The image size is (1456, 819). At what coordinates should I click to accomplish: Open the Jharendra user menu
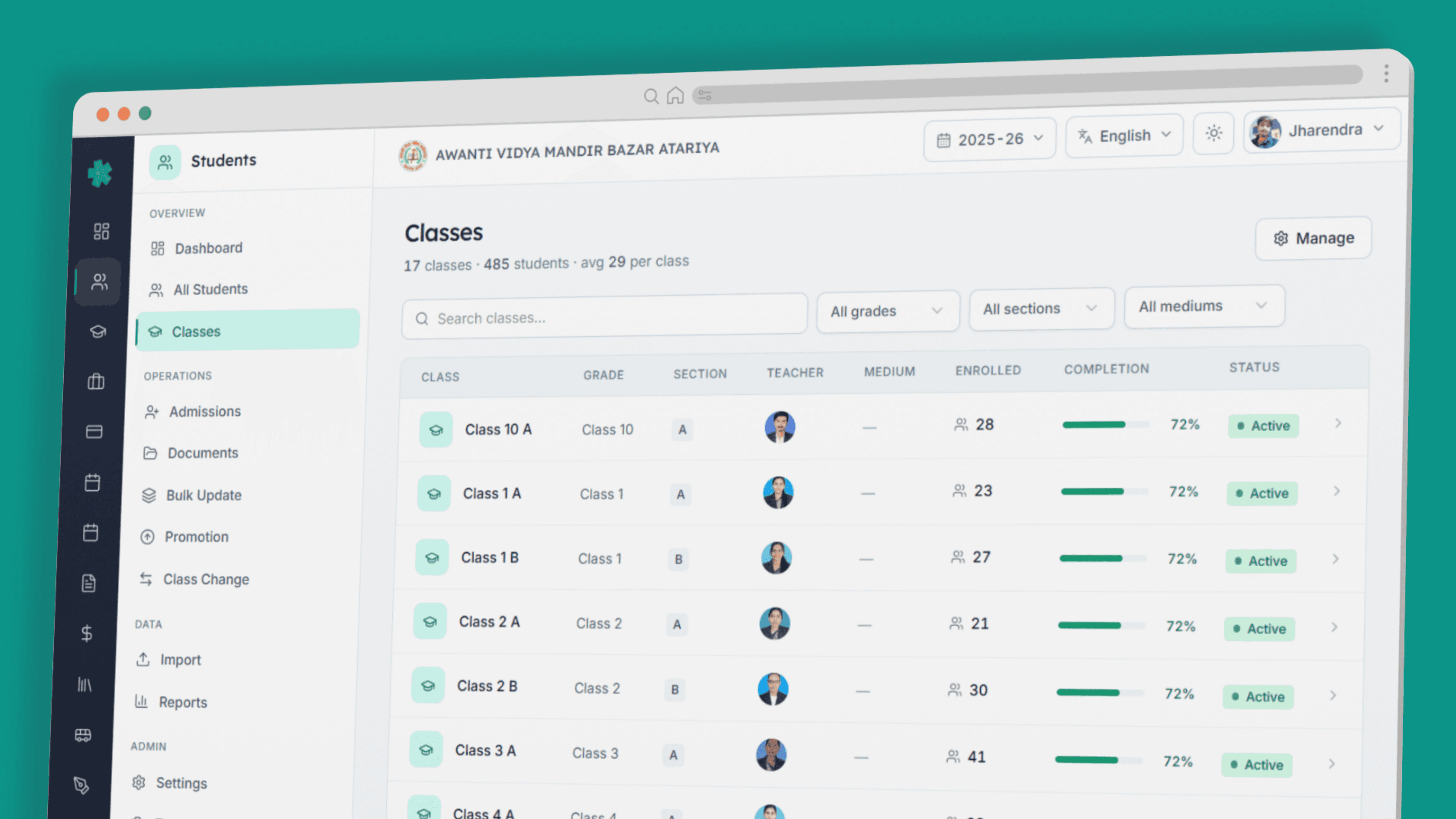coord(1321,131)
